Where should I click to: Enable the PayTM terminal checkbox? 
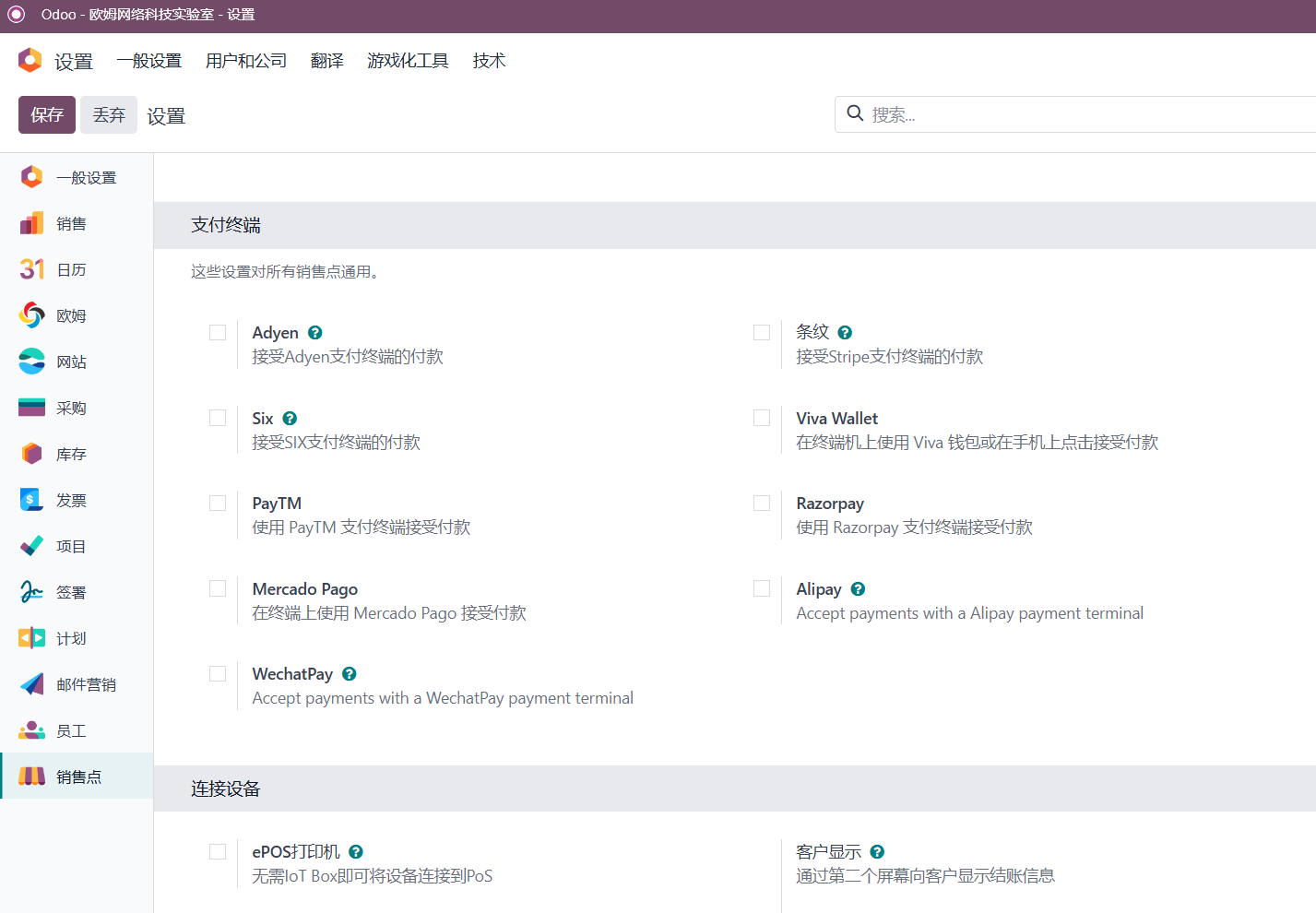[218, 503]
